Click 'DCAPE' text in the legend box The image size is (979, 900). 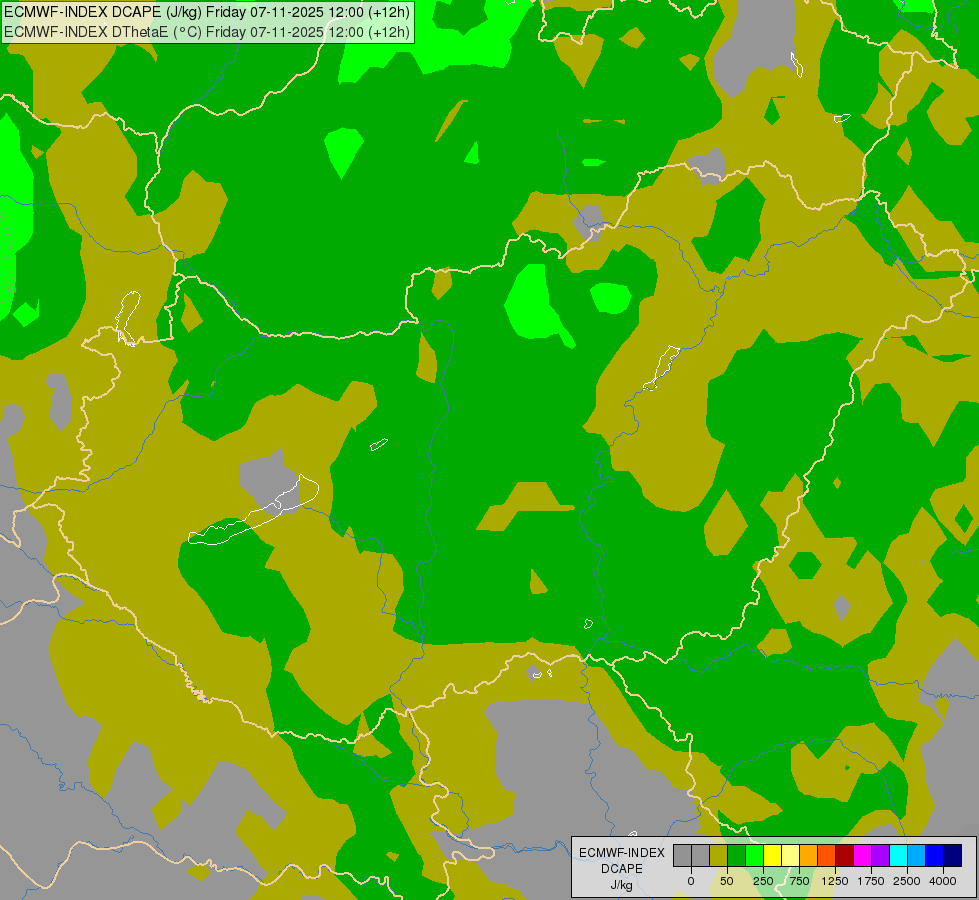pyautogui.click(x=622, y=869)
